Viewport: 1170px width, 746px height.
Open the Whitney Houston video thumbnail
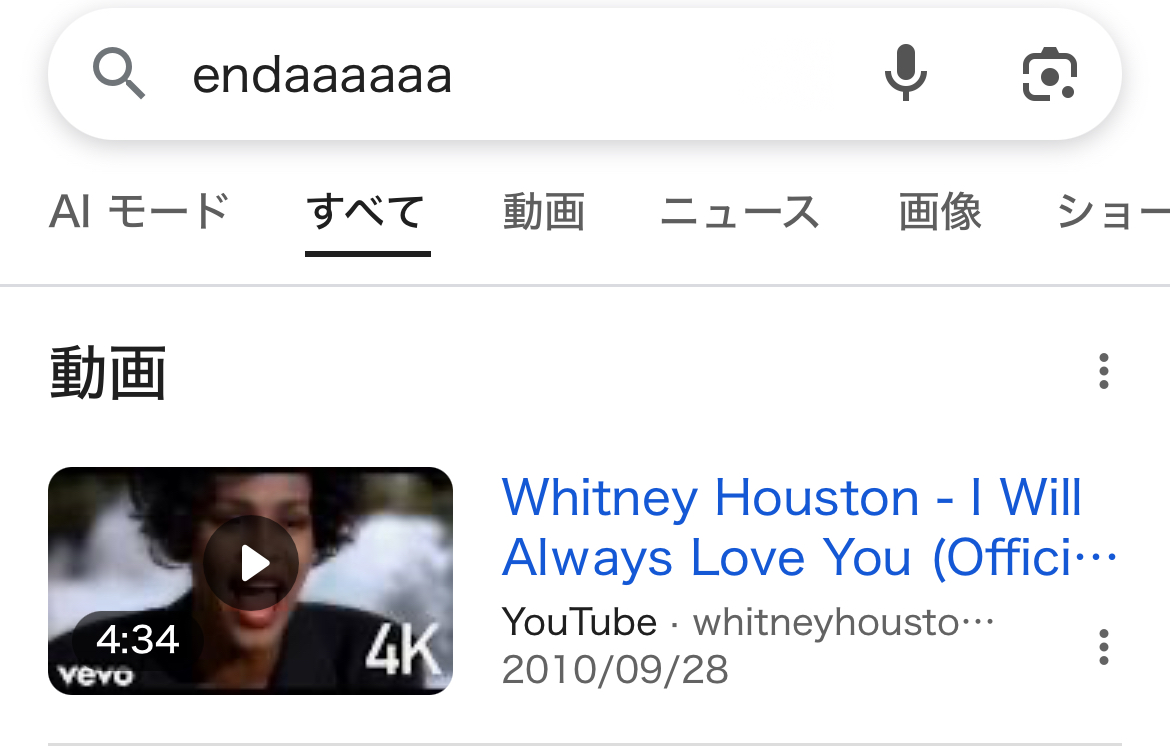click(x=251, y=580)
